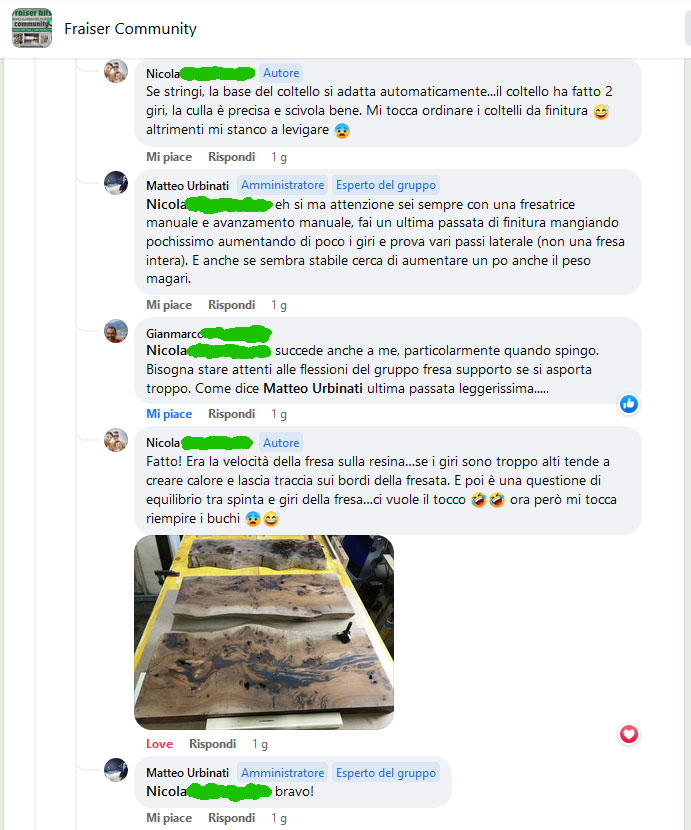Viewport: 691px width, 830px height.
Task: Click the 'Esperto del gruppo' badge on the 'bravo!' reply
Action: (x=386, y=773)
